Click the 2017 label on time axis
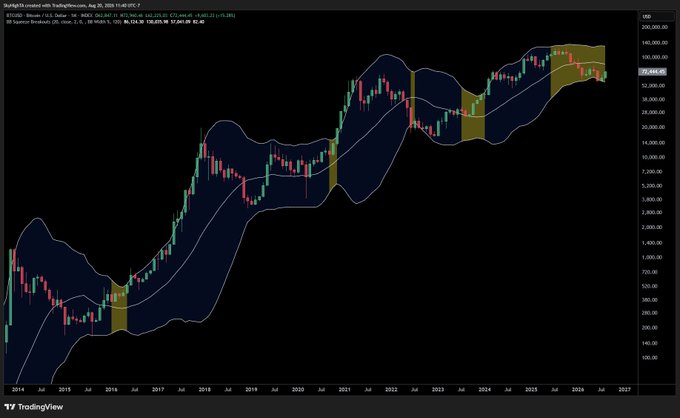The width and height of the screenshot is (680, 418). (158, 389)
